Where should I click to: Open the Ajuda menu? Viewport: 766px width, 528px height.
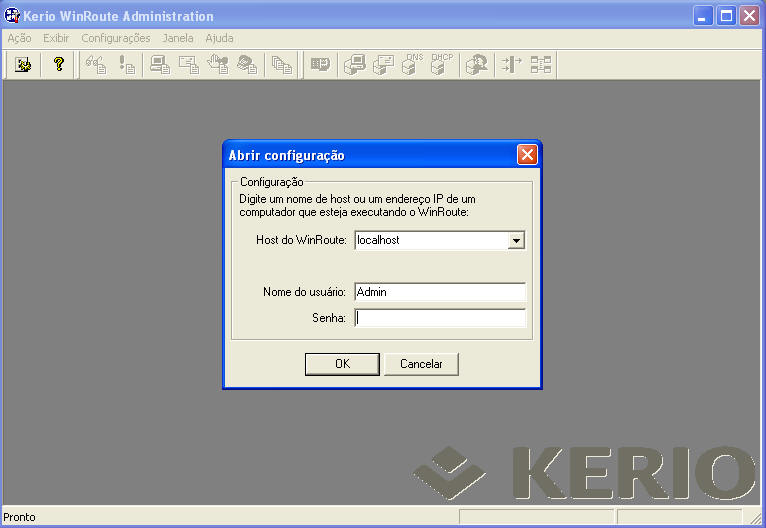coord(219,38)
